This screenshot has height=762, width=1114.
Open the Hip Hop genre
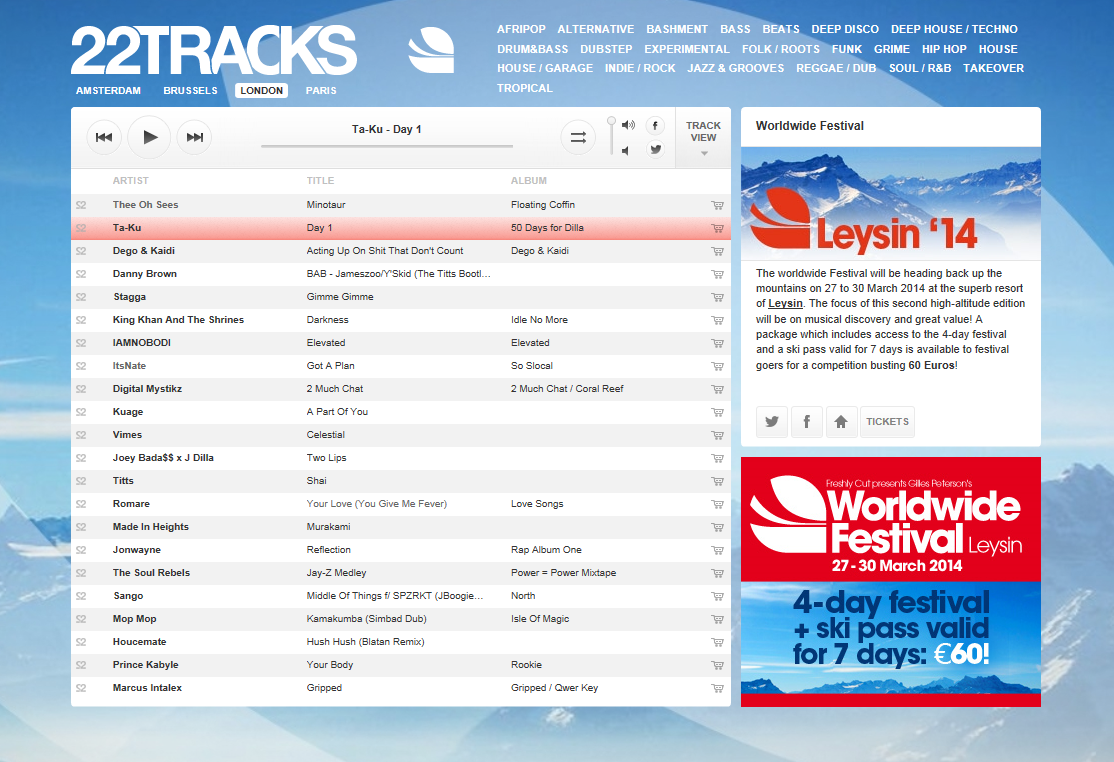click(944, 49)
